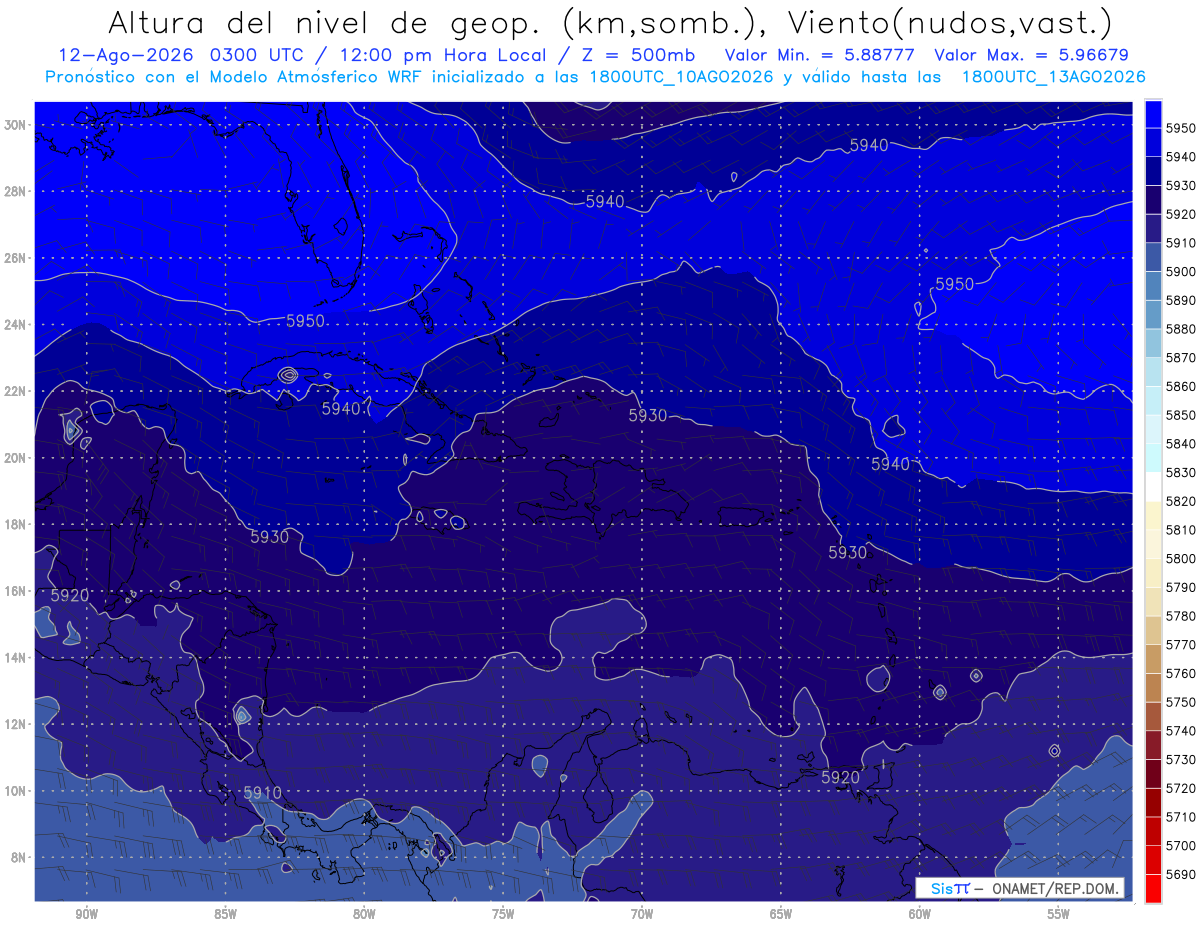Viewport: 1200px width, 927px height.
Task: Click the '5930' contour label north of Hispaniola
Action: click(648, 415)
